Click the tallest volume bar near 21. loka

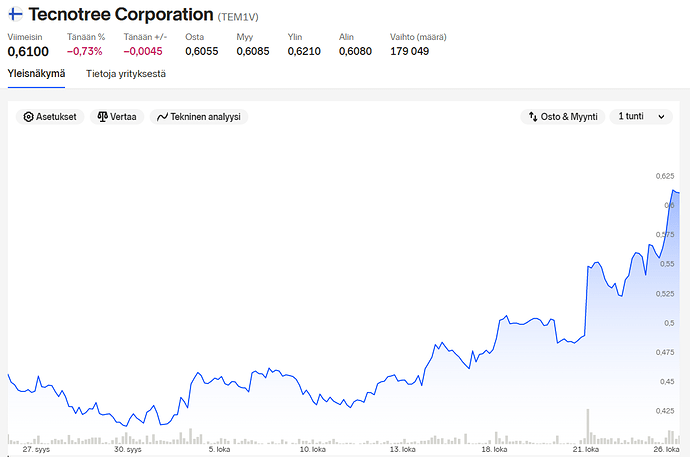click(x=587, y=426)
